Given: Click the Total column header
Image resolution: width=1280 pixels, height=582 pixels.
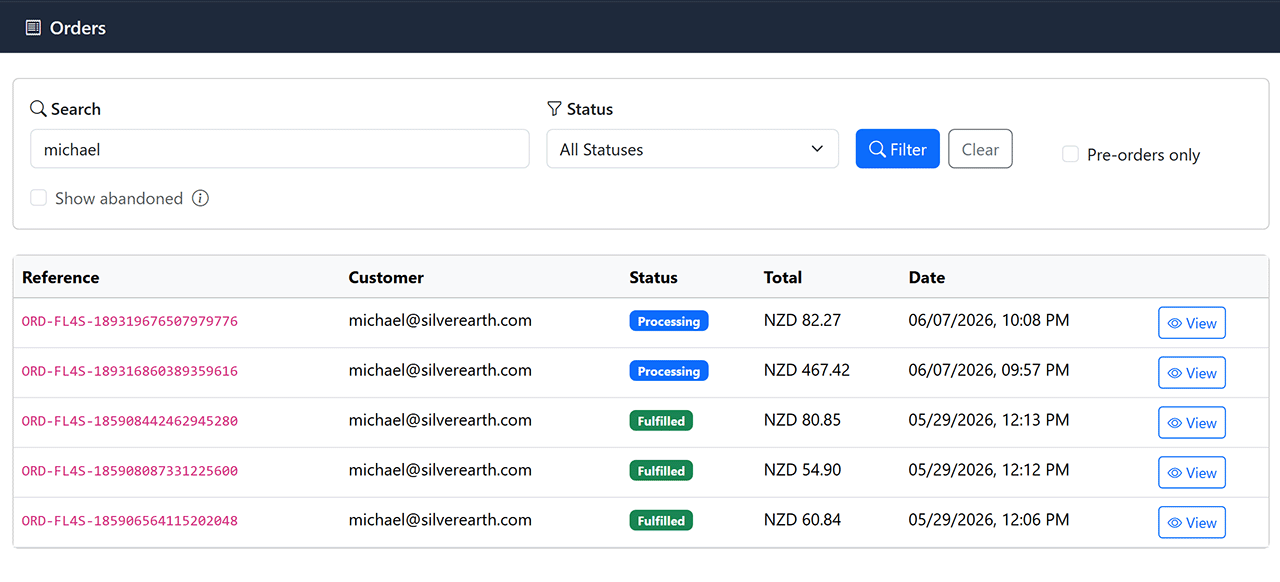Looking at the screenshot, I should tap(783, 277).
